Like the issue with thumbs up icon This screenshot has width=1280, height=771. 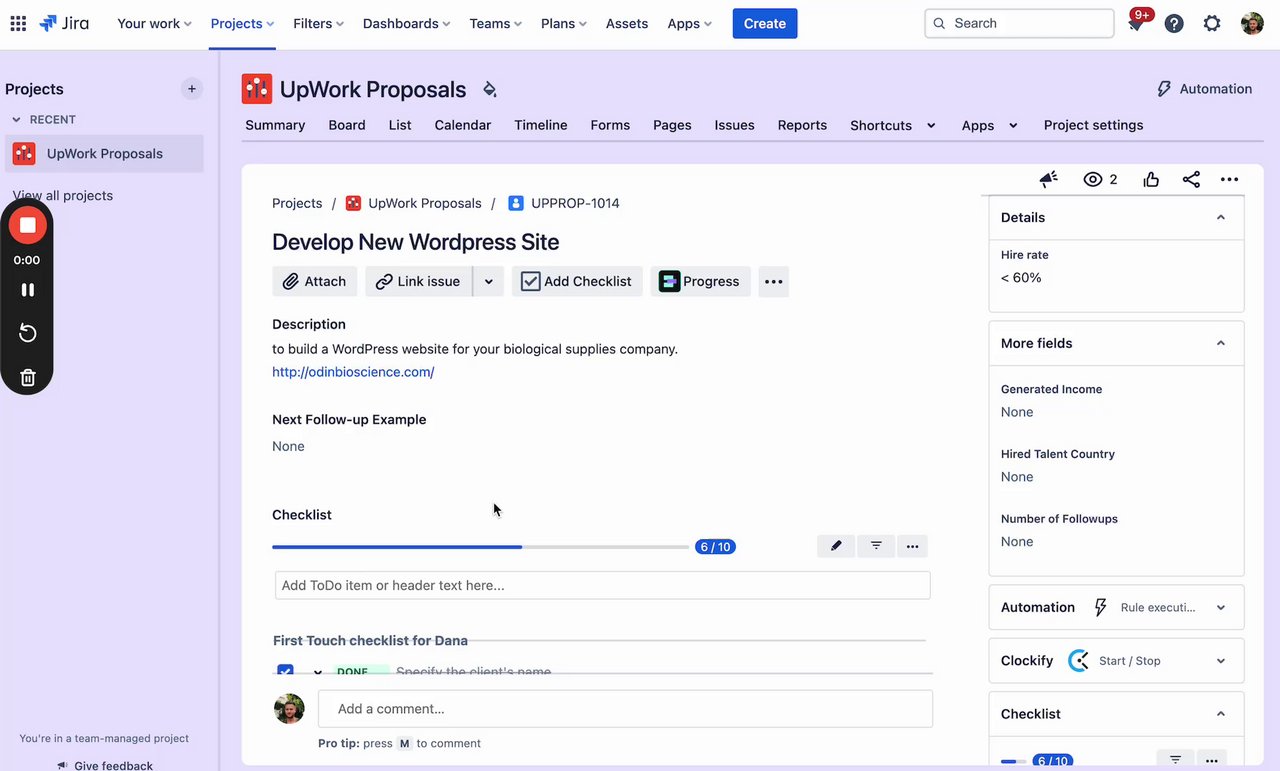click(1151, 180)
